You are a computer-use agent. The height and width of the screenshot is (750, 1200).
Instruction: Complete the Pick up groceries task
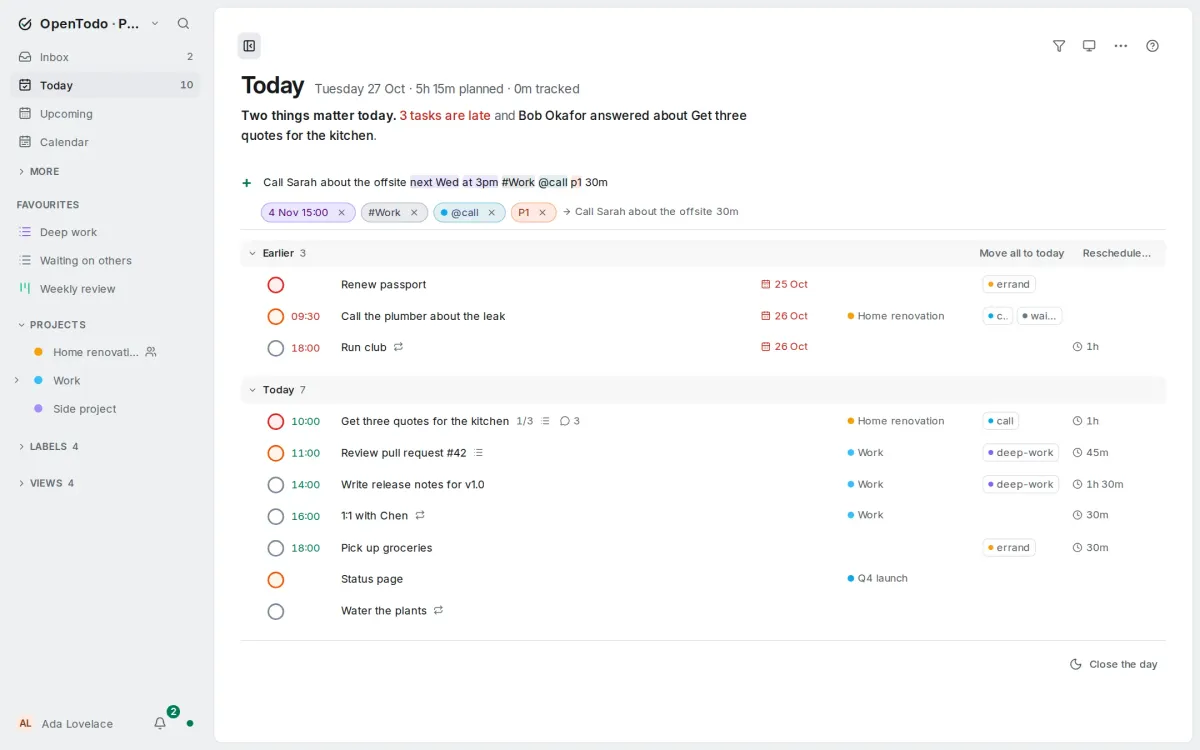276,548
